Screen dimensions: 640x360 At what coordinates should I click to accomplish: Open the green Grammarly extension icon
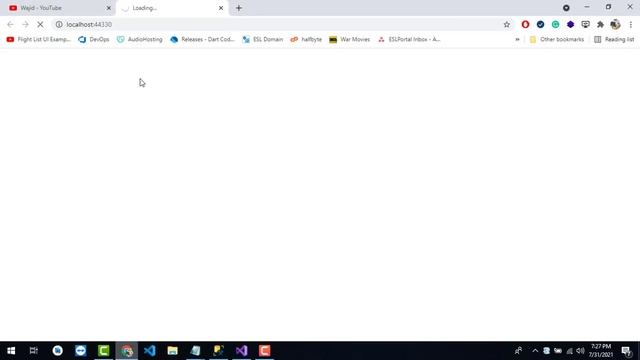pyautogui.click(x=556, y=24)
